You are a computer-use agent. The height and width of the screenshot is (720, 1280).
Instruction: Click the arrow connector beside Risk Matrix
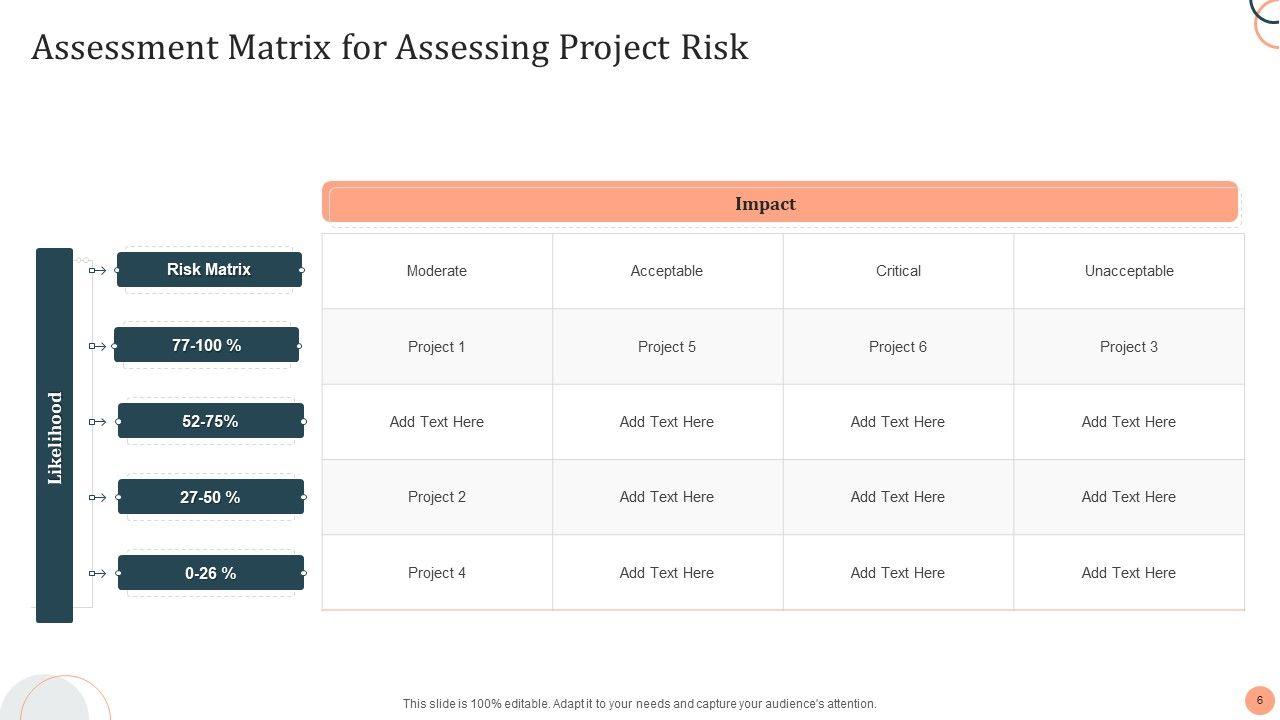point(98,270)
